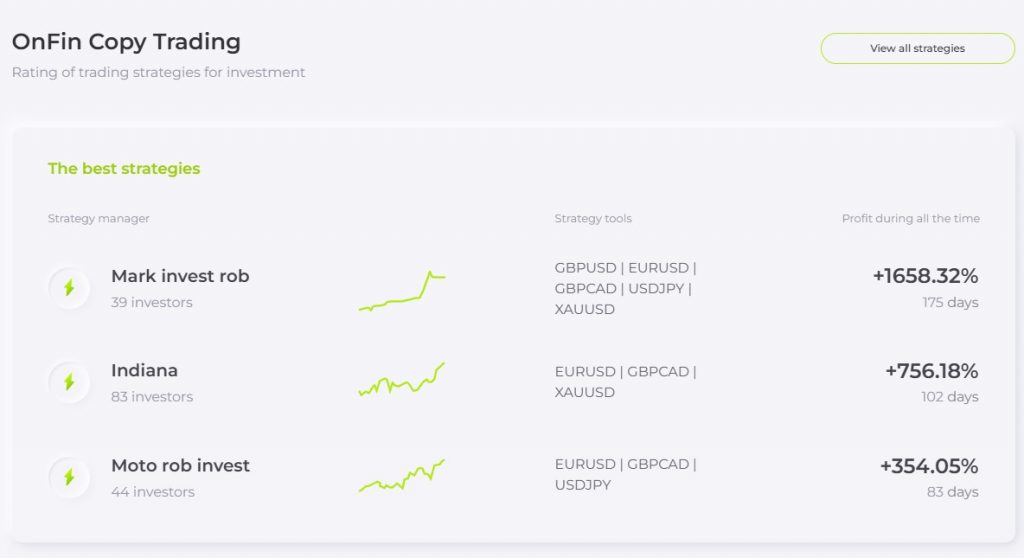
Task: Select the Mark invest rob strategy name
Action: tap(180, 276)
